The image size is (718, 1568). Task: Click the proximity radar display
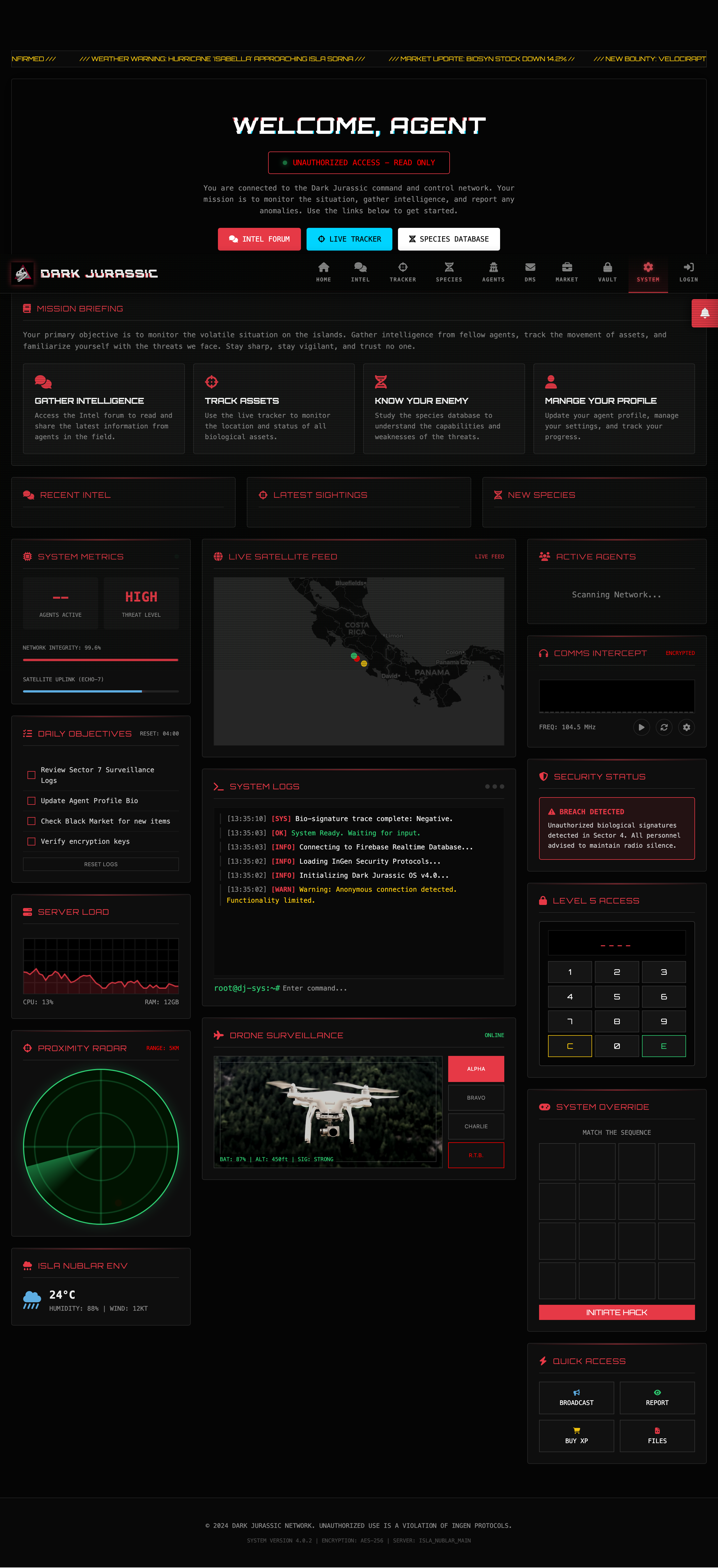tap(101, 1147)
